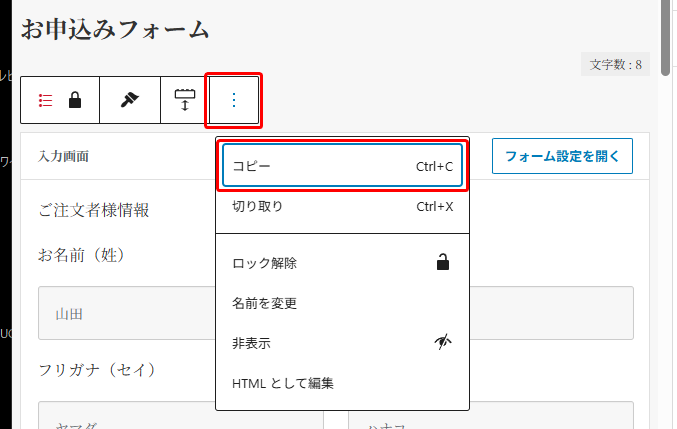The height and width of the screenshot is (429, 677).
Task: Click the lock icon in block toolbar
Action: coord(75,100)
